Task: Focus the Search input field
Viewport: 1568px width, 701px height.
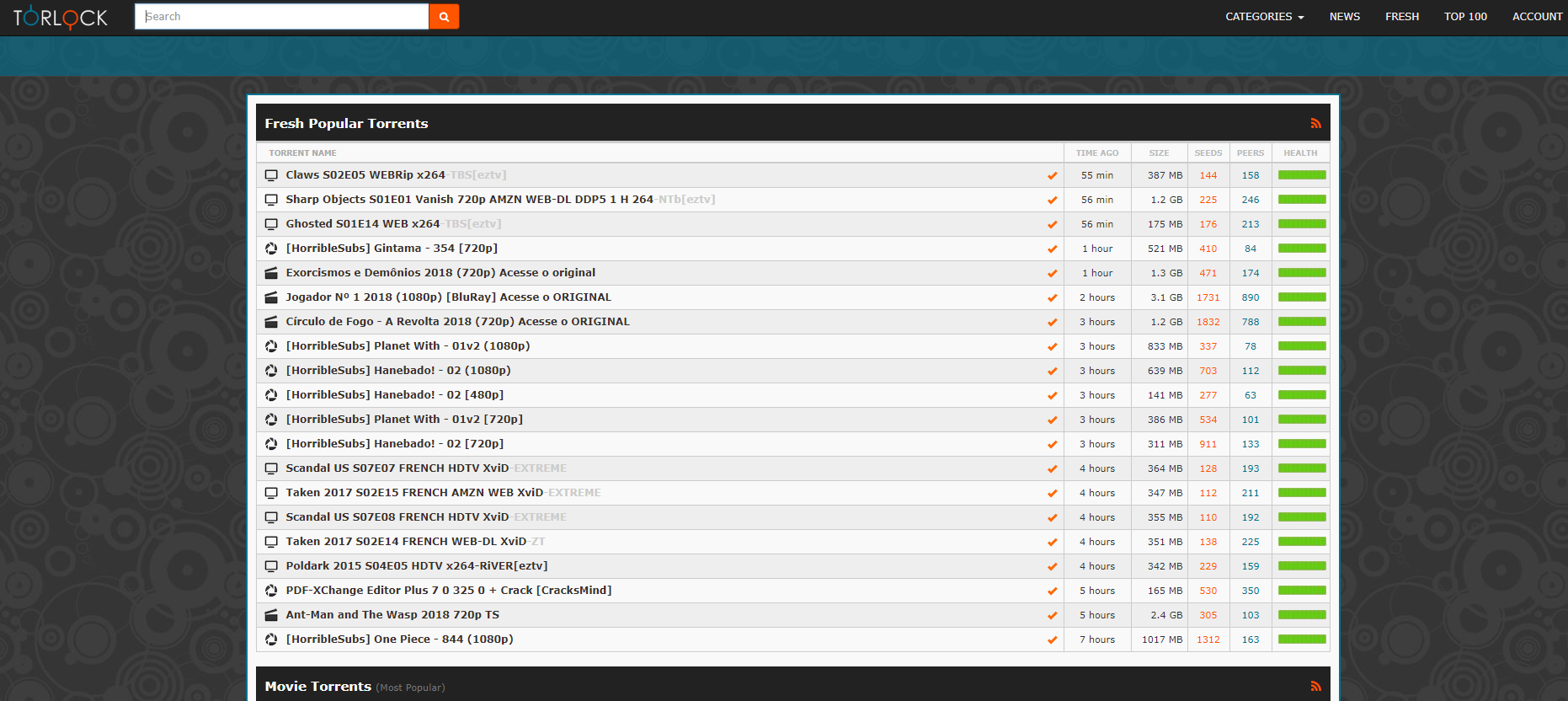Action: pos(282,16)
